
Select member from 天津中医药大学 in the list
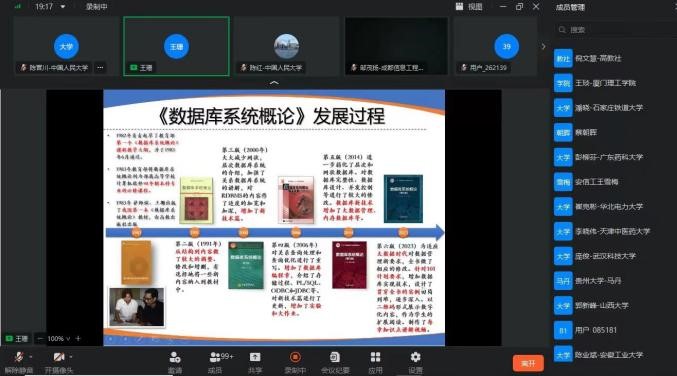[x=615, y=231]
